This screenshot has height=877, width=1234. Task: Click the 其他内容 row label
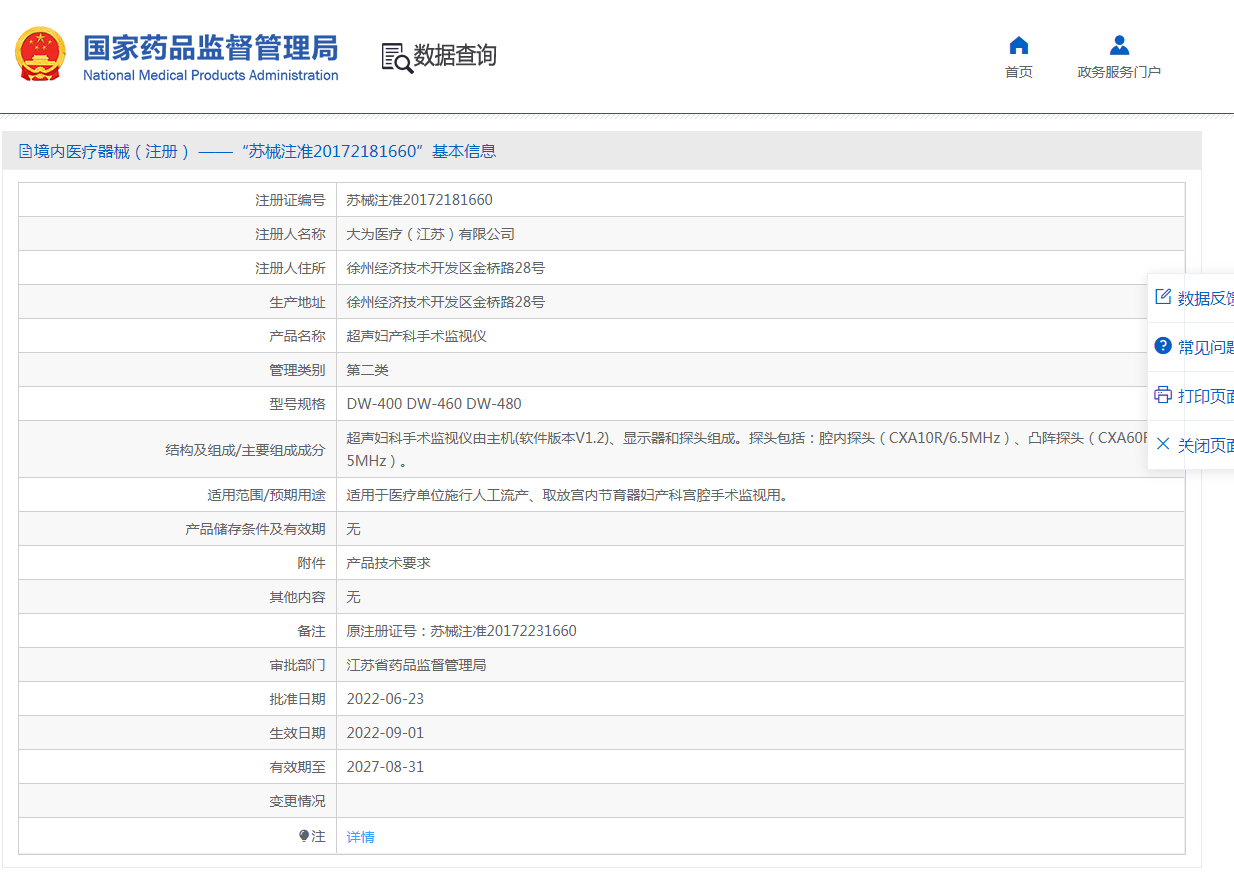coord(298,597)
